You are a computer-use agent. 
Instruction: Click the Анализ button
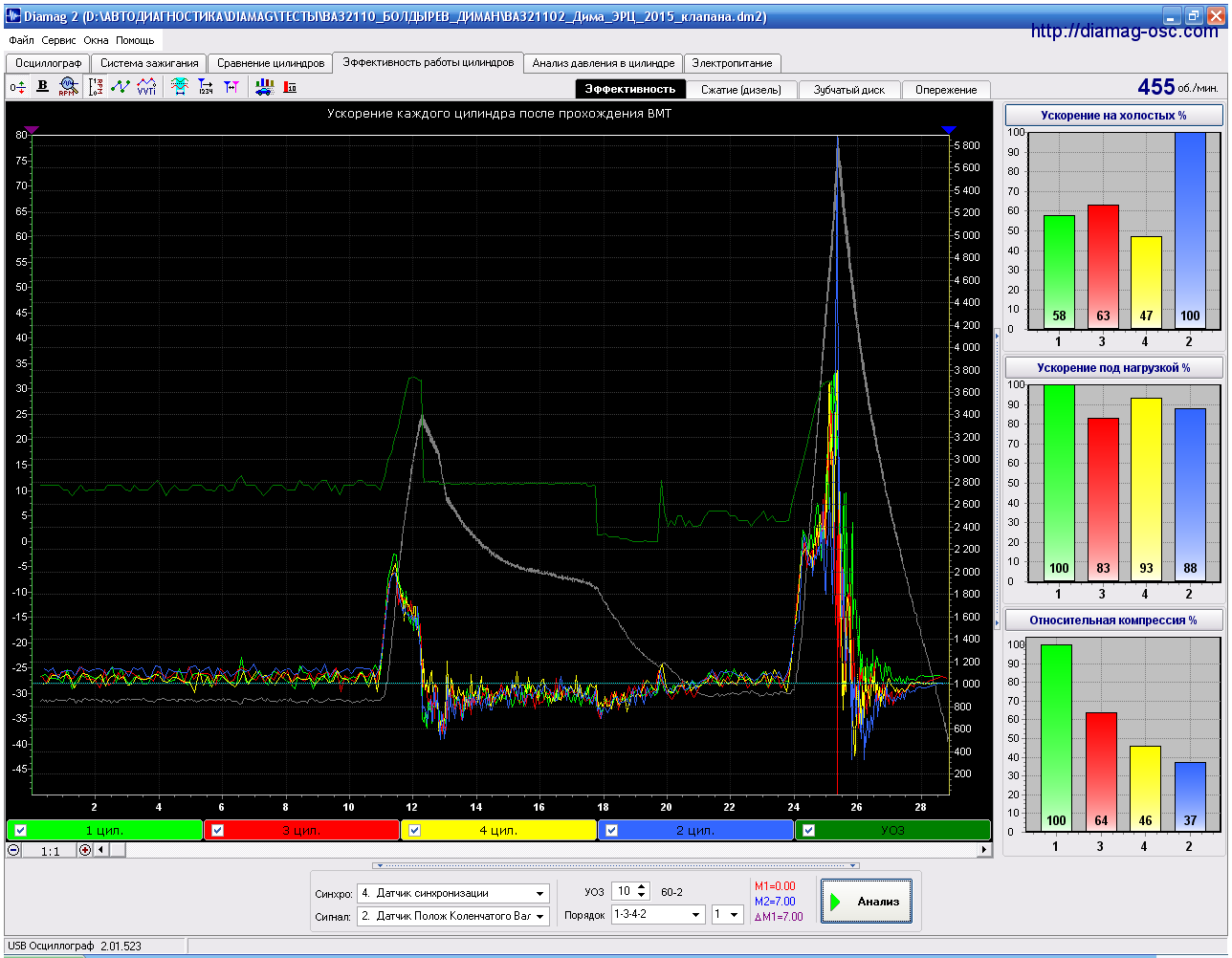coord(867,901)
